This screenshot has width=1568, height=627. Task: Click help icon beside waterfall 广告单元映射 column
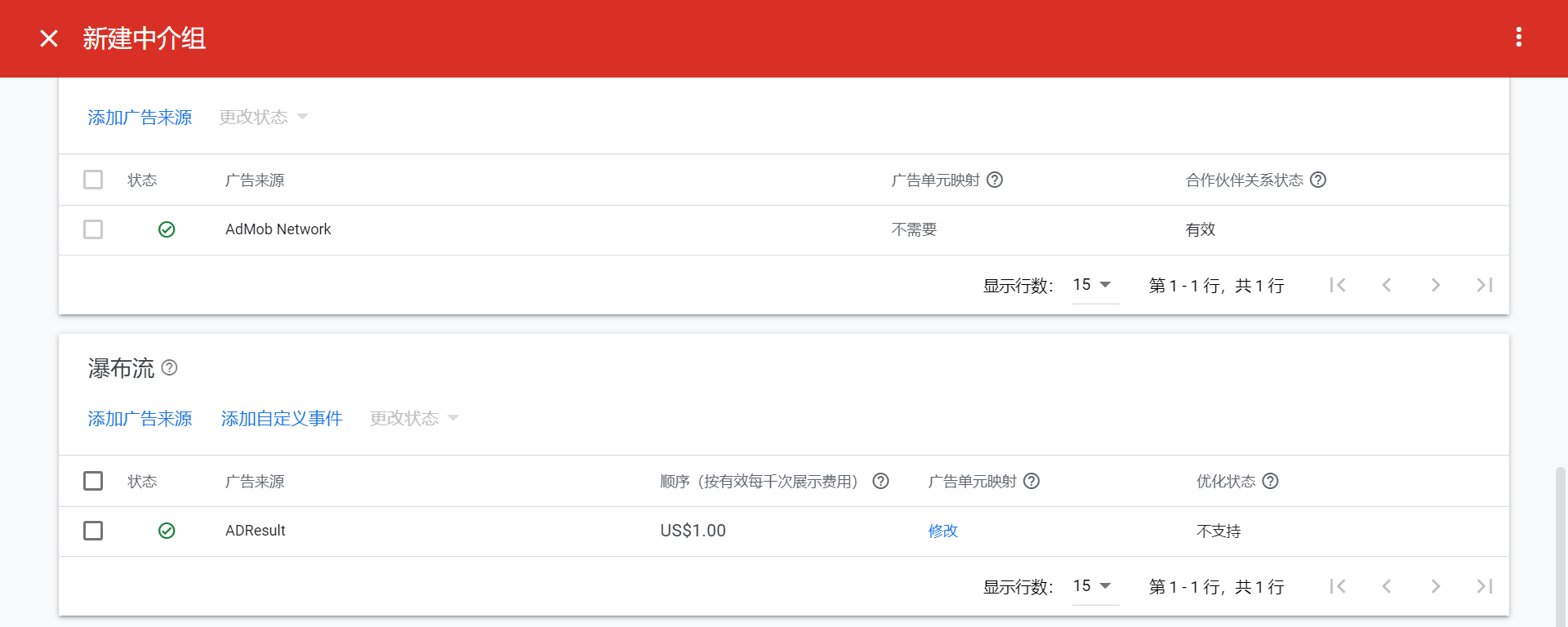click(1031, 481)
